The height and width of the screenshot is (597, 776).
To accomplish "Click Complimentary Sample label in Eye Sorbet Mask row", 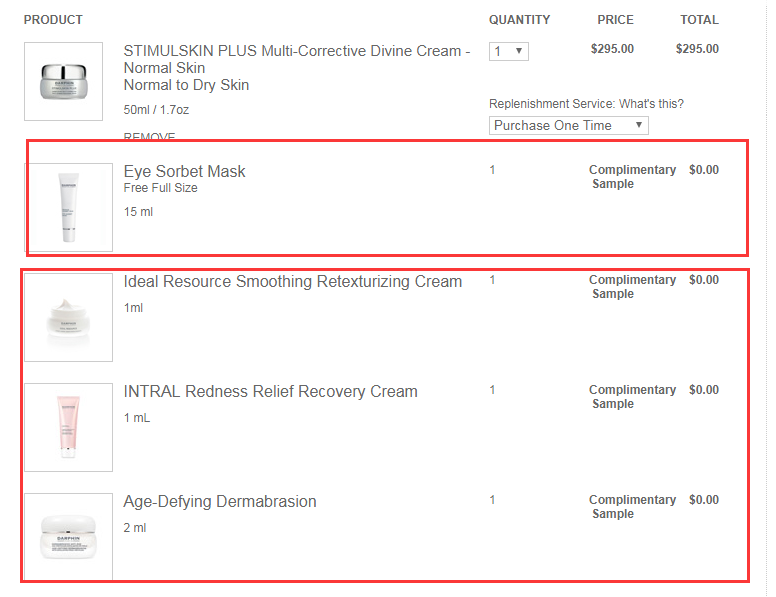I will click(x=632, y=177).
